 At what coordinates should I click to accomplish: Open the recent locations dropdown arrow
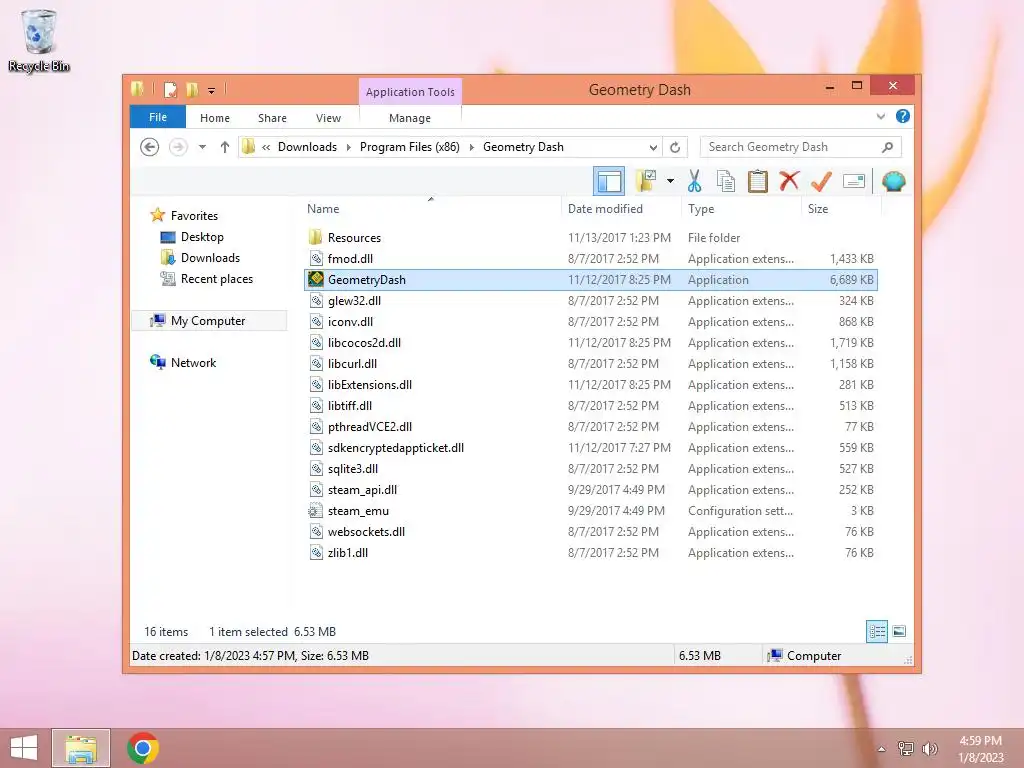202,147
